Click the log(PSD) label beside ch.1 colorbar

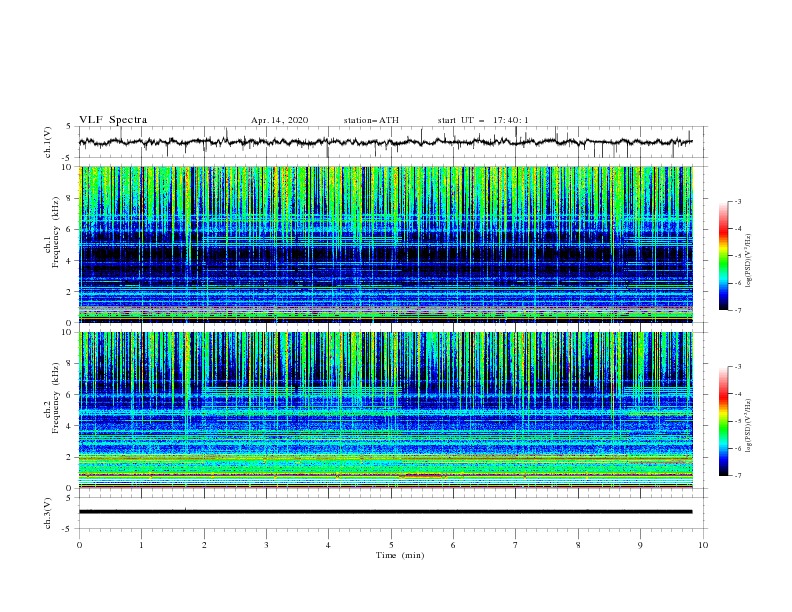(748, 261)
